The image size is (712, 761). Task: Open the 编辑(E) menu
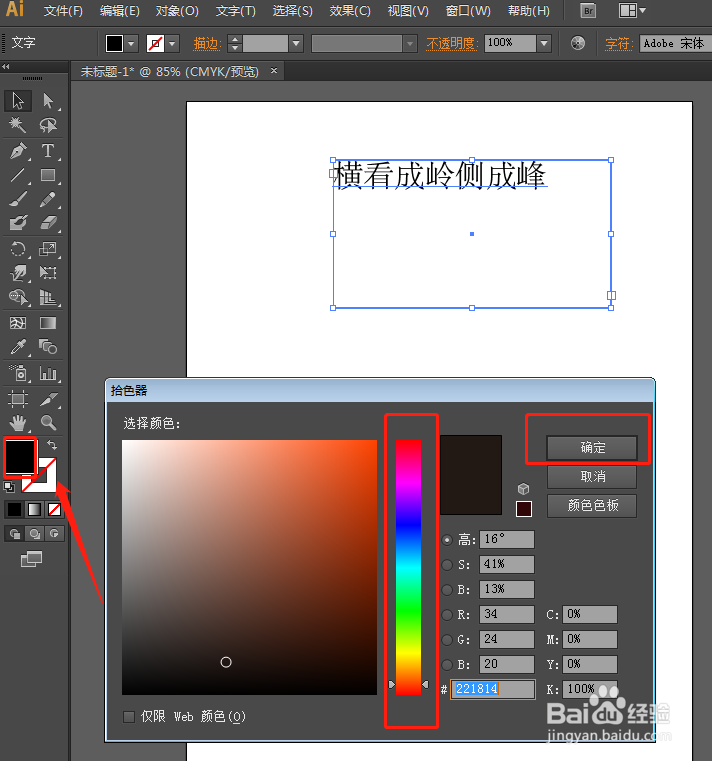(119, 11)
